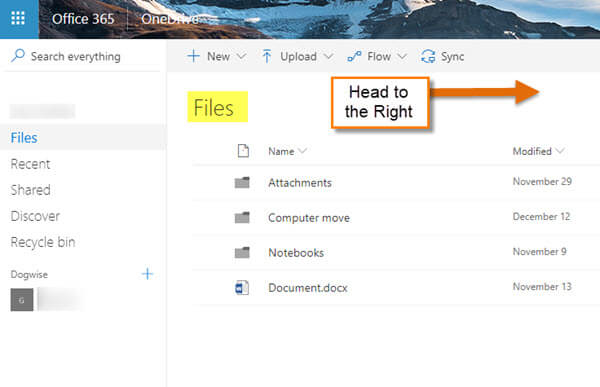Open the Modified column sort dropdown

click(x=560, y=151)
